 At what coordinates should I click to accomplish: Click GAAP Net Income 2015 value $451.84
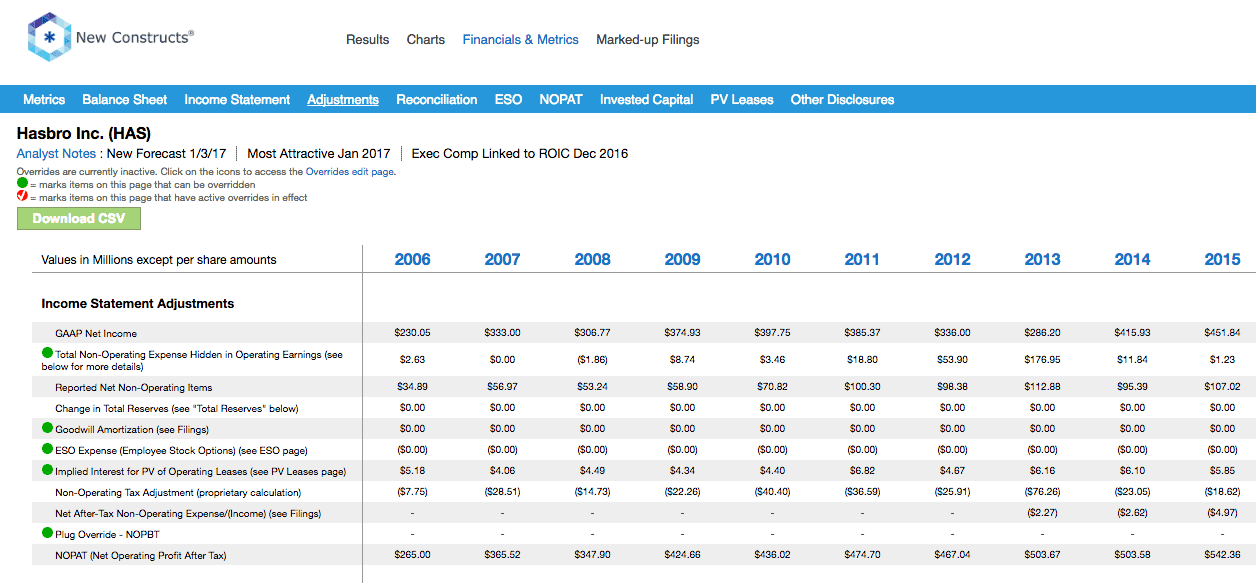coord(1222,333)
